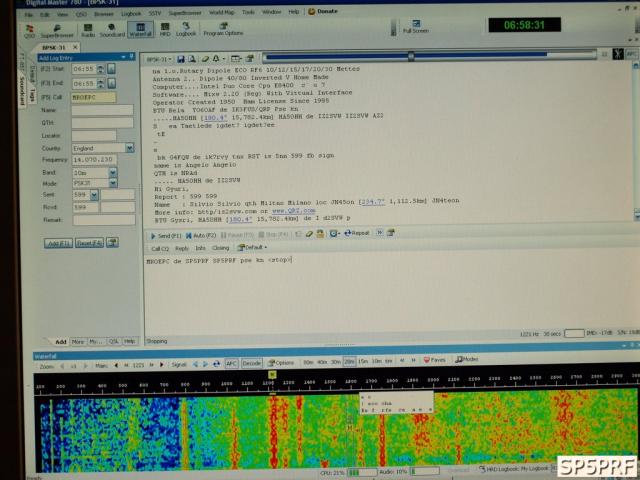Open the BPSK-31 mode dropdown
The height and width of the screenshot is (480, 640).
tap(159, 60)
